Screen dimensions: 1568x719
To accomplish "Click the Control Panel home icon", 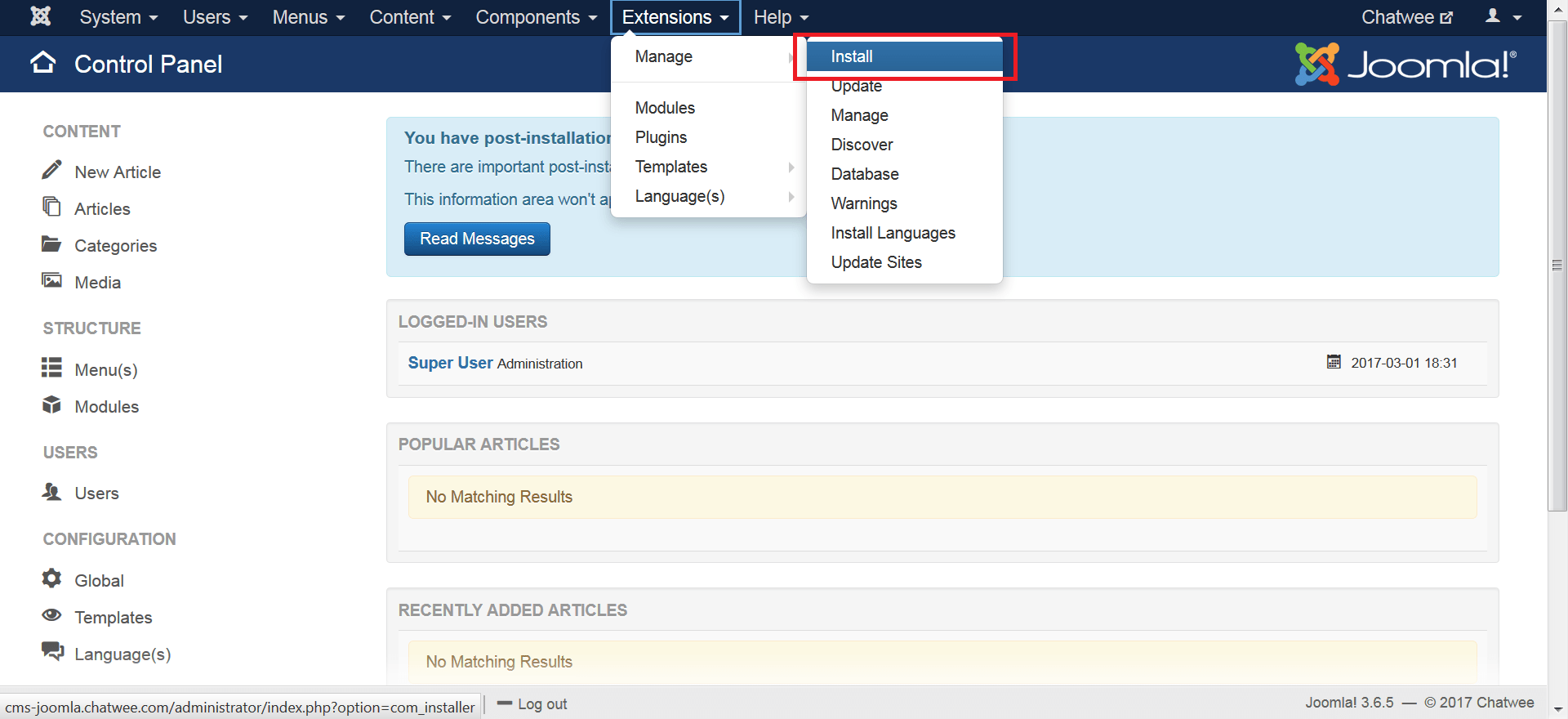I will (x=43, y=63).
